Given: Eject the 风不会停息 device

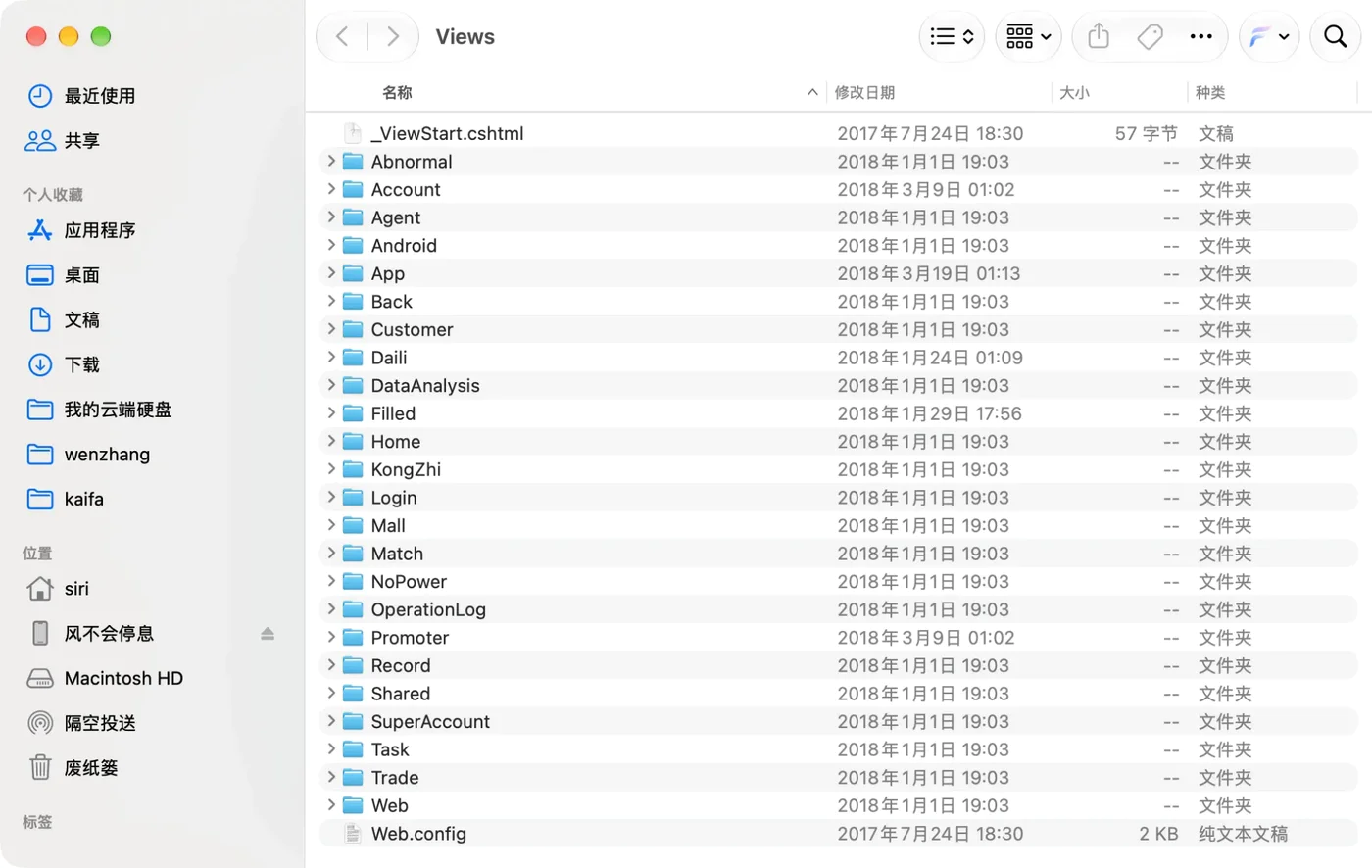Looking at the screenshot, I should pos(268,634).
